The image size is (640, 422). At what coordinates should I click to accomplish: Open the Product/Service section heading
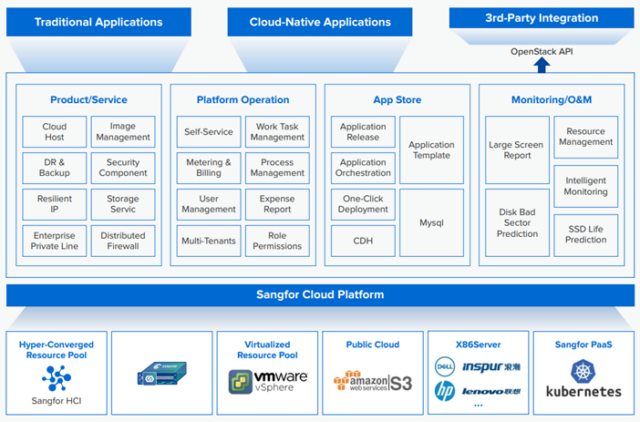tap(89, 100)
